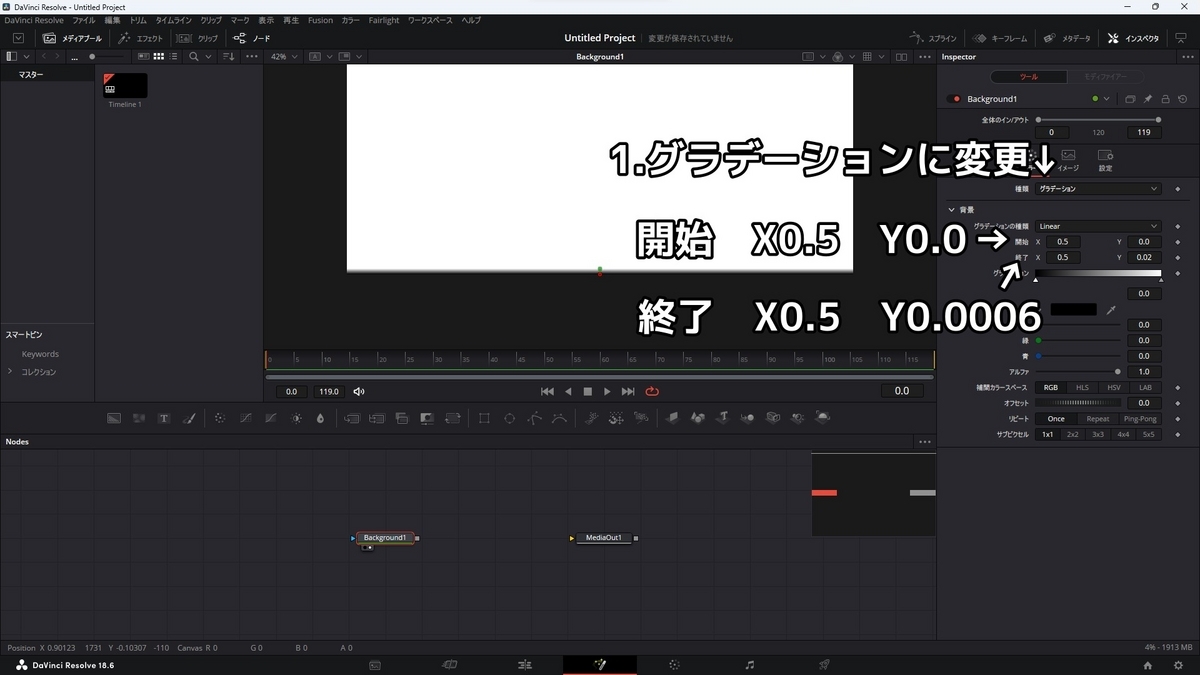Add a Paint node from the toolbar
1200x675 pixels.
[190, 418]
